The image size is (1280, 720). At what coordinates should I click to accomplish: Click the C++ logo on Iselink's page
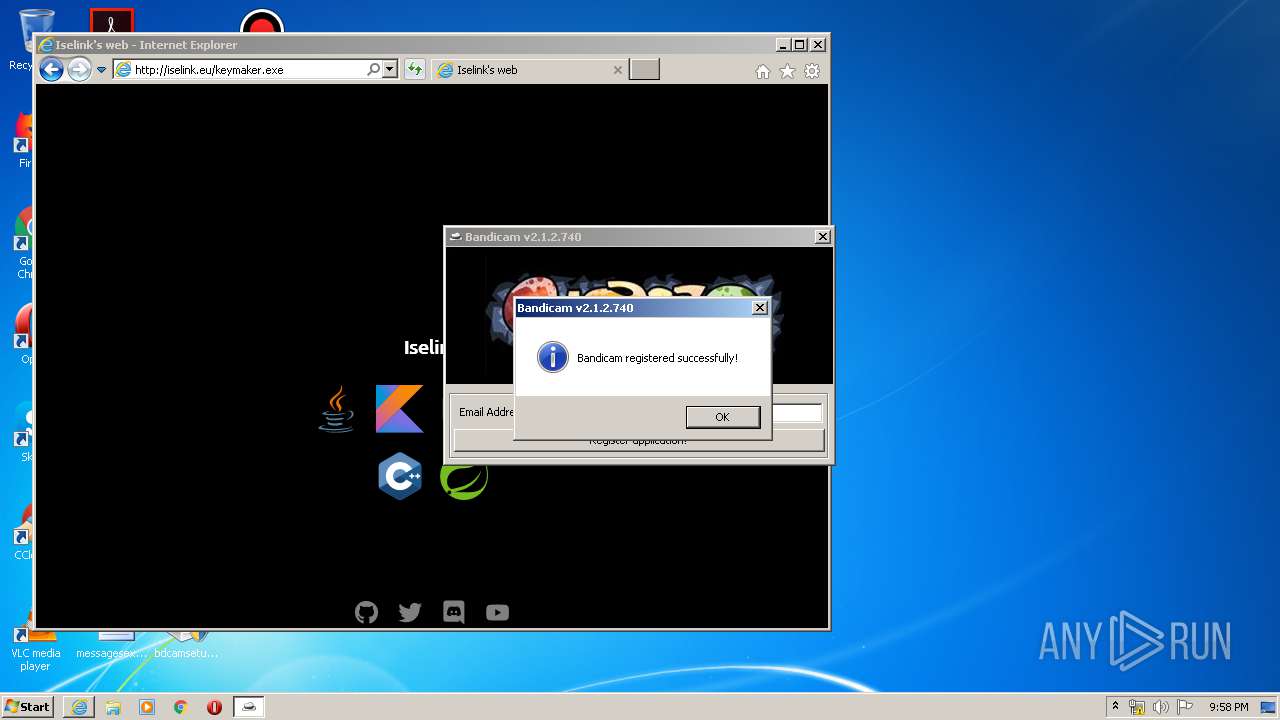(400, 476)
